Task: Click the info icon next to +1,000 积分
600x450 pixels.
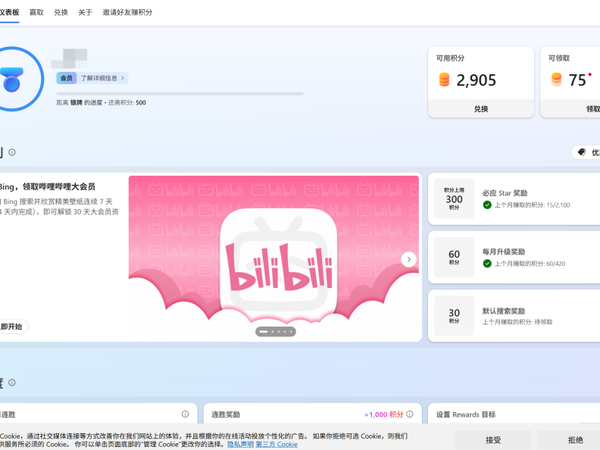Action: 410,414
